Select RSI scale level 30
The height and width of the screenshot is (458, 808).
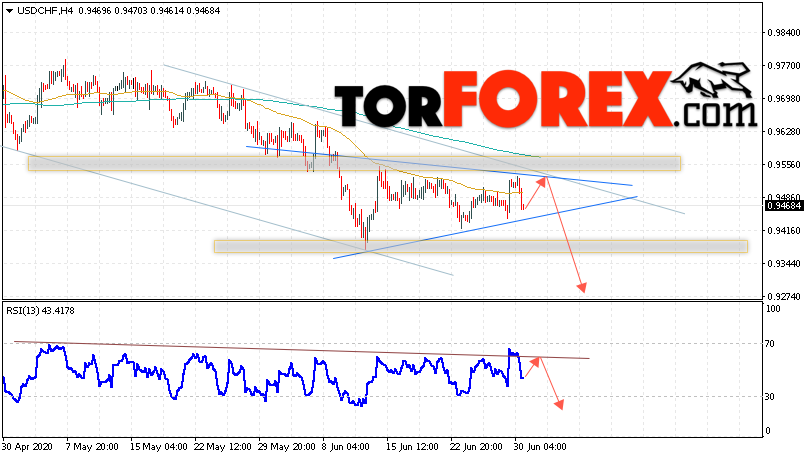pos(770,397)
